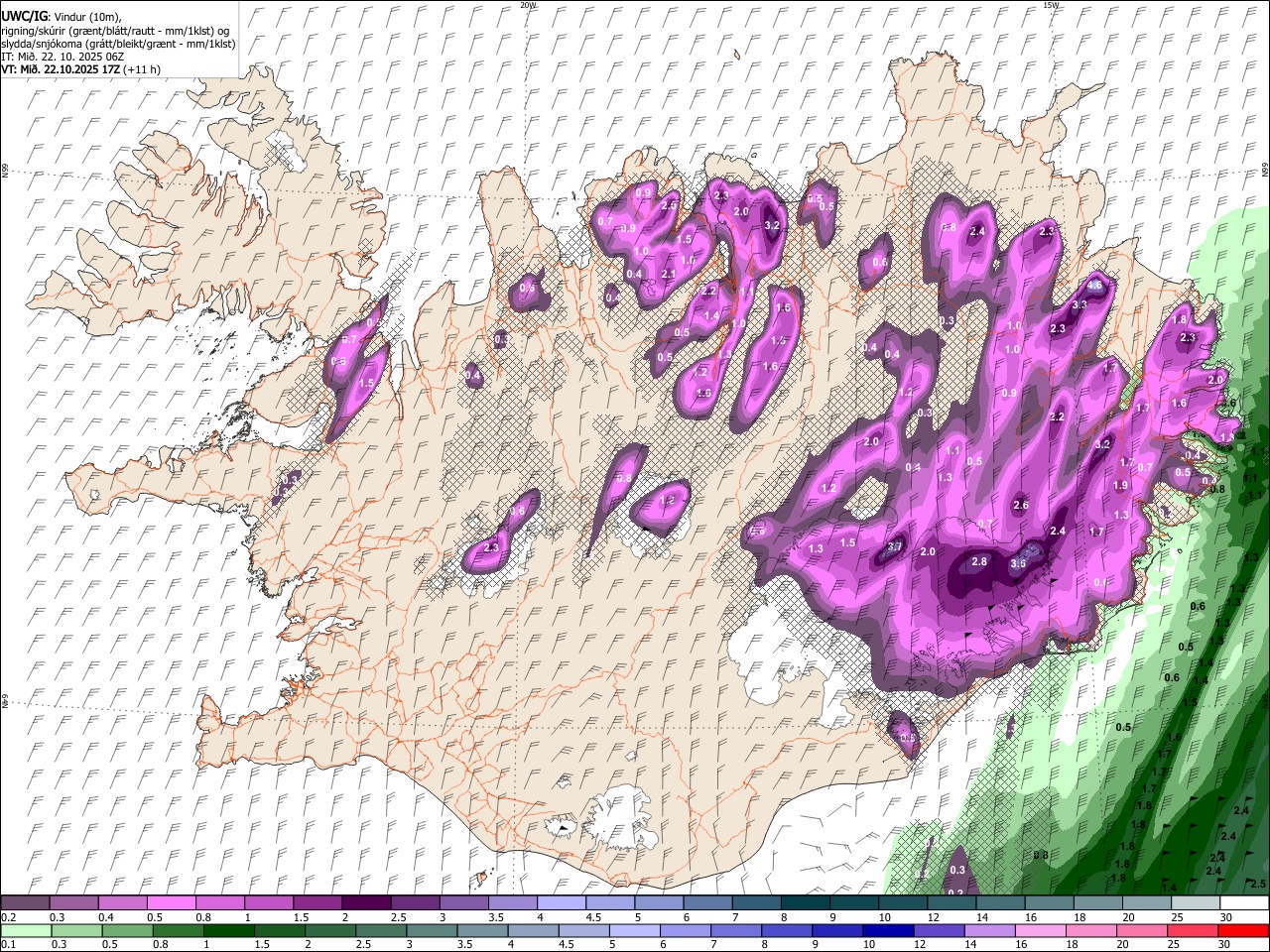Select the grey snow swatch labeled 20
The height and width of the screenshot is (952, 1270).
tap(1146, 903)
